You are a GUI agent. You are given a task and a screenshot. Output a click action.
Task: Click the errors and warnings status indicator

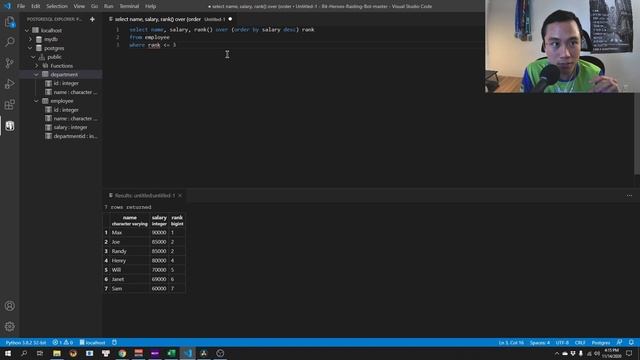pos(62,342)
